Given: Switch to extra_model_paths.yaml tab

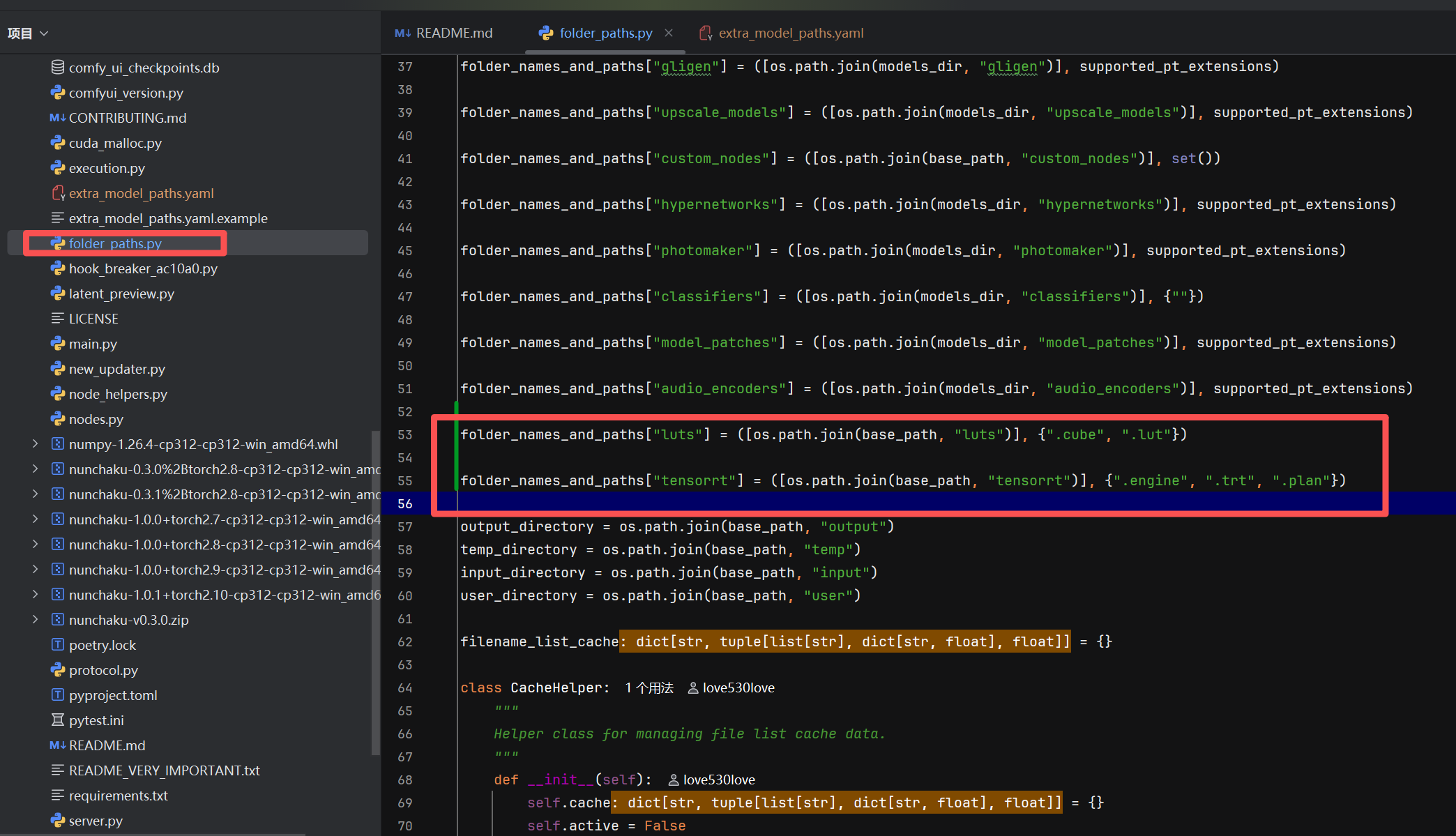Looking at the screenshot, I should pos(782,33).
